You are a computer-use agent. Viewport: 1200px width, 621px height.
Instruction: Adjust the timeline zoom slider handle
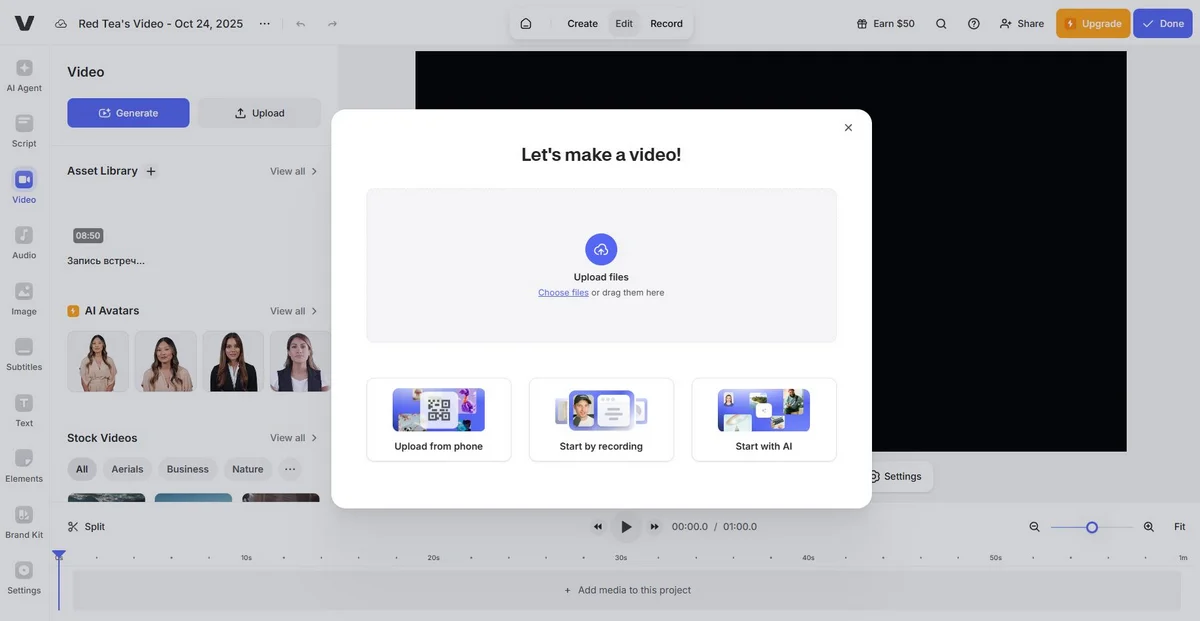pyautogui.click(x=1092, y=527)
